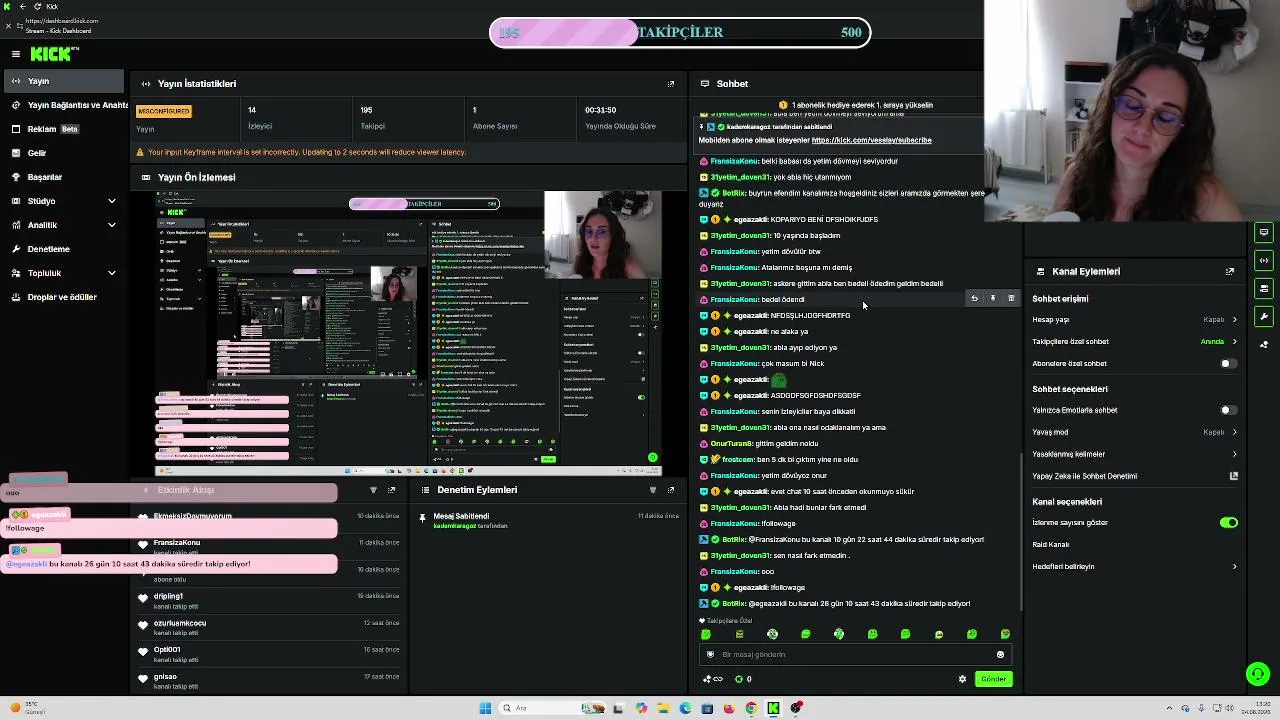The height and width of the screenshot is (720, 1280).
Task: Open Yavaş mod options chevron
Action: coord(1234,432)
